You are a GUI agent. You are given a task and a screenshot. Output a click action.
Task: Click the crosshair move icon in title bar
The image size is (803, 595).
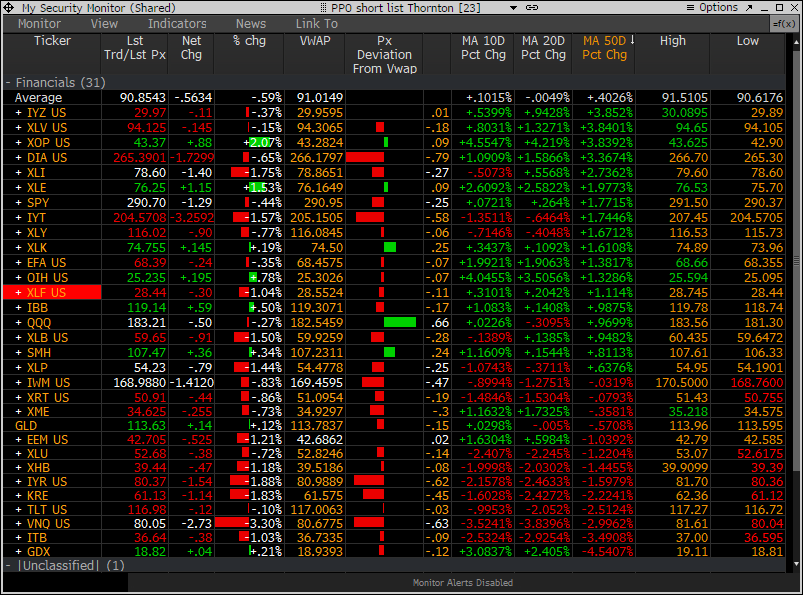click(x=9, y=8)
